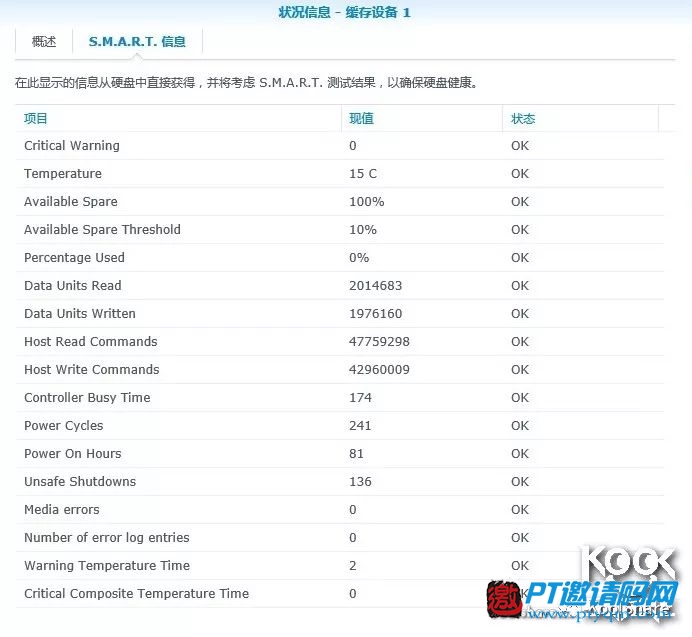Image resolution: width=692 pixels, height=637 pixels.
Task: Select the Controller Busy Time label
Action: (87, 398)
